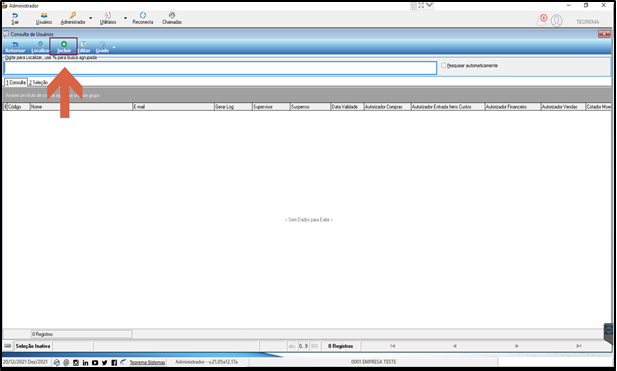617x371 pixels.
Task: Open the Twitter icon in status bar
Action: pyautogui.click(x=105, y=362)
